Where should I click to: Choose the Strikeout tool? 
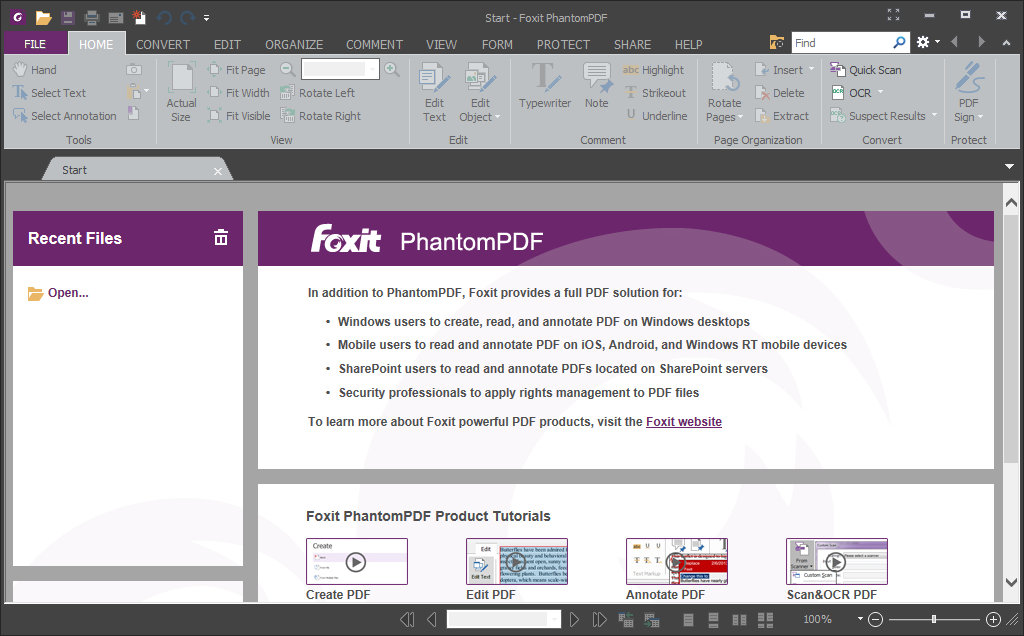656,93
